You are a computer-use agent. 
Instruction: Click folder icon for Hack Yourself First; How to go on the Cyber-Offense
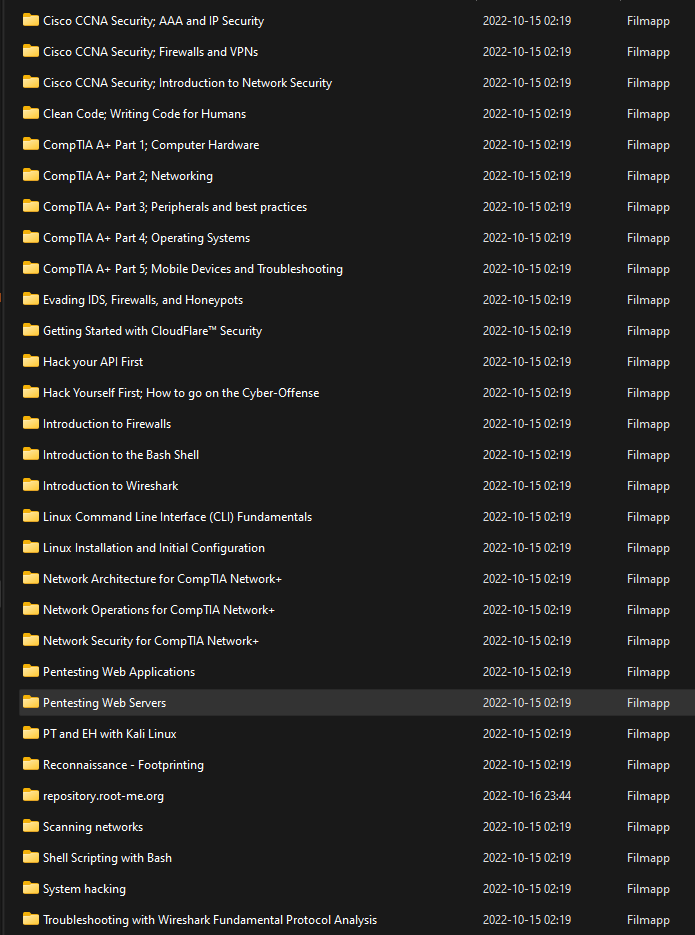31,392
